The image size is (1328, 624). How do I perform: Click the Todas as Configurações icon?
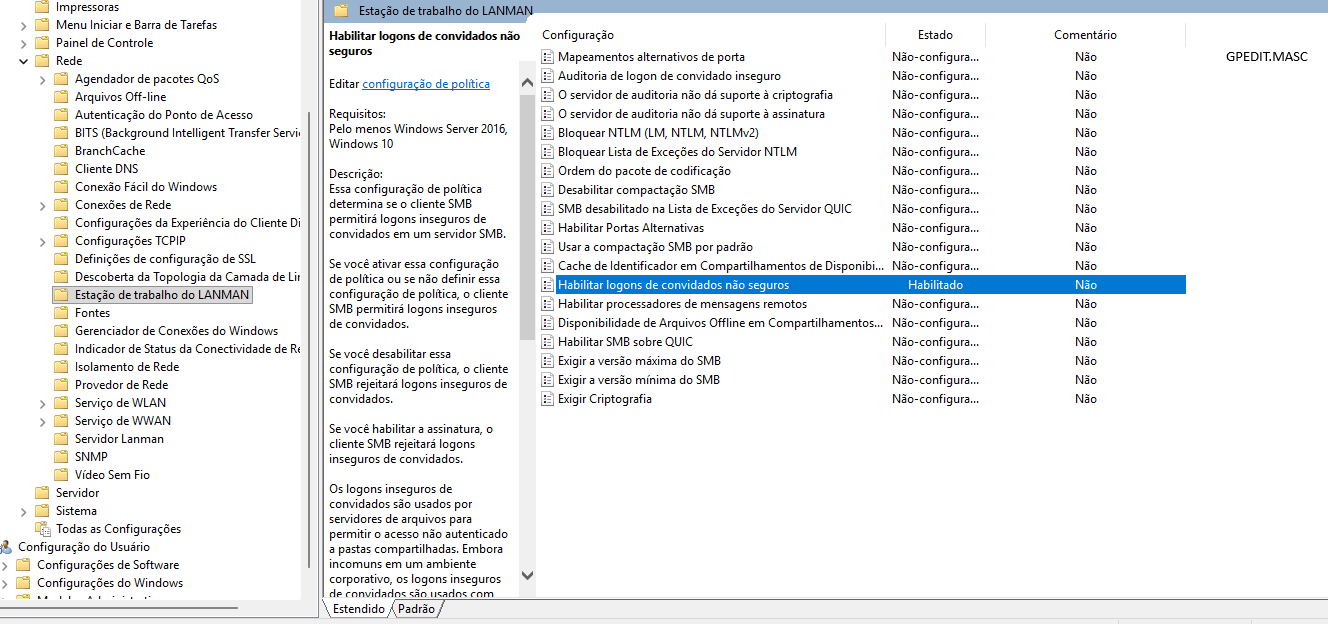pos(43,529)
